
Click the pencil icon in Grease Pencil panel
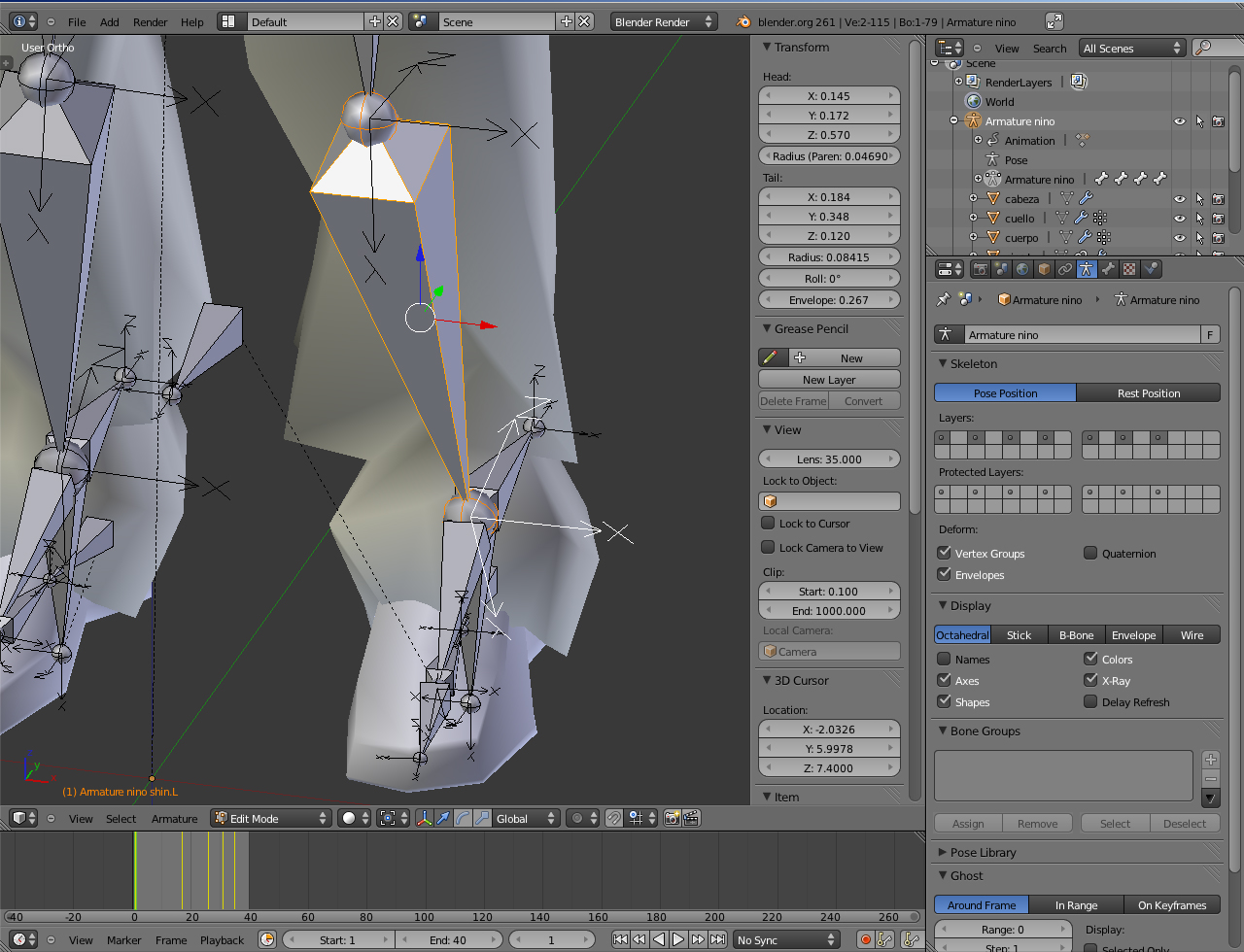click(770, 357)
